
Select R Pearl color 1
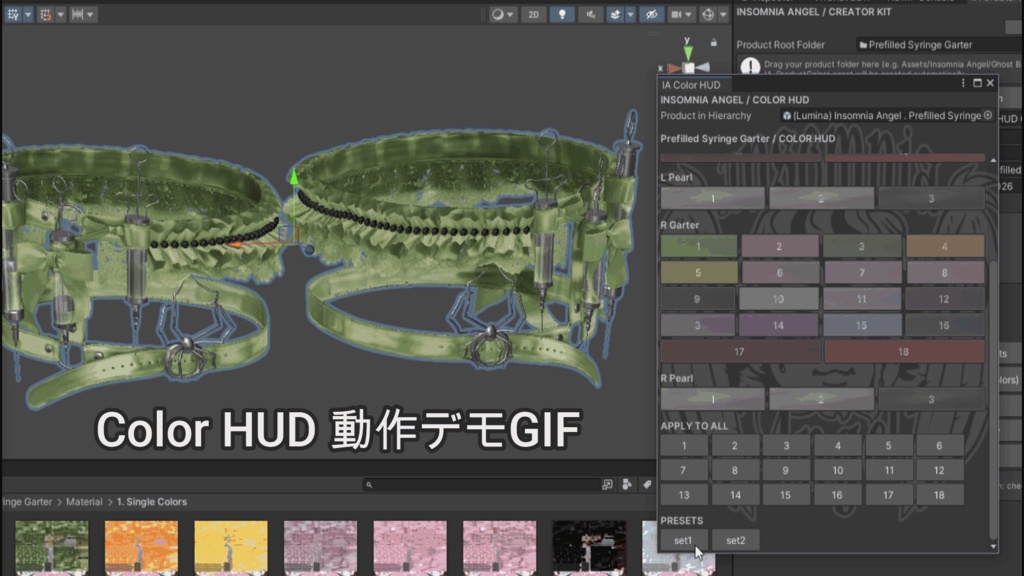712,399
